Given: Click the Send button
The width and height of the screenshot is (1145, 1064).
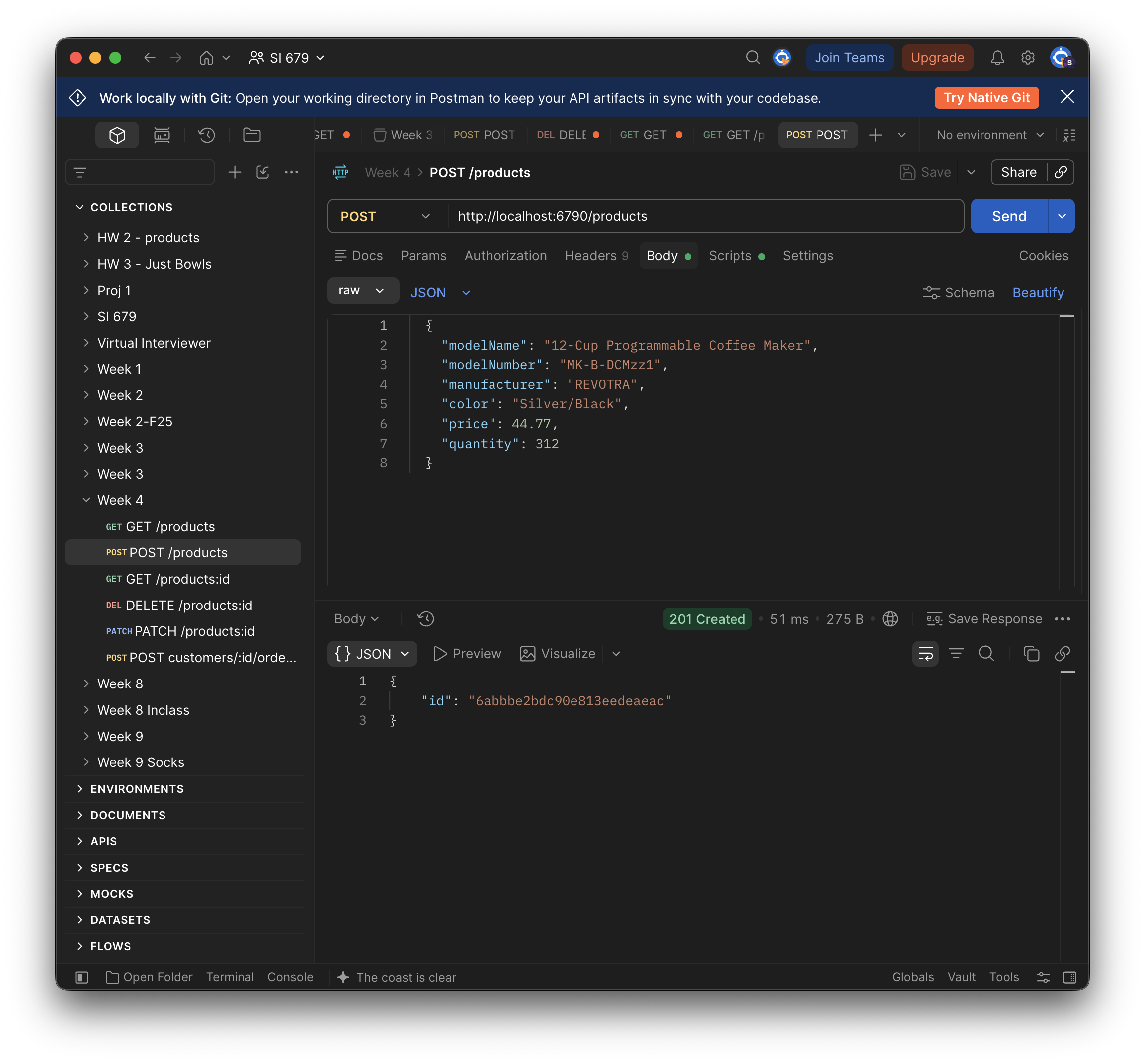Looking at the screenshot, I should coord(1009,216).
